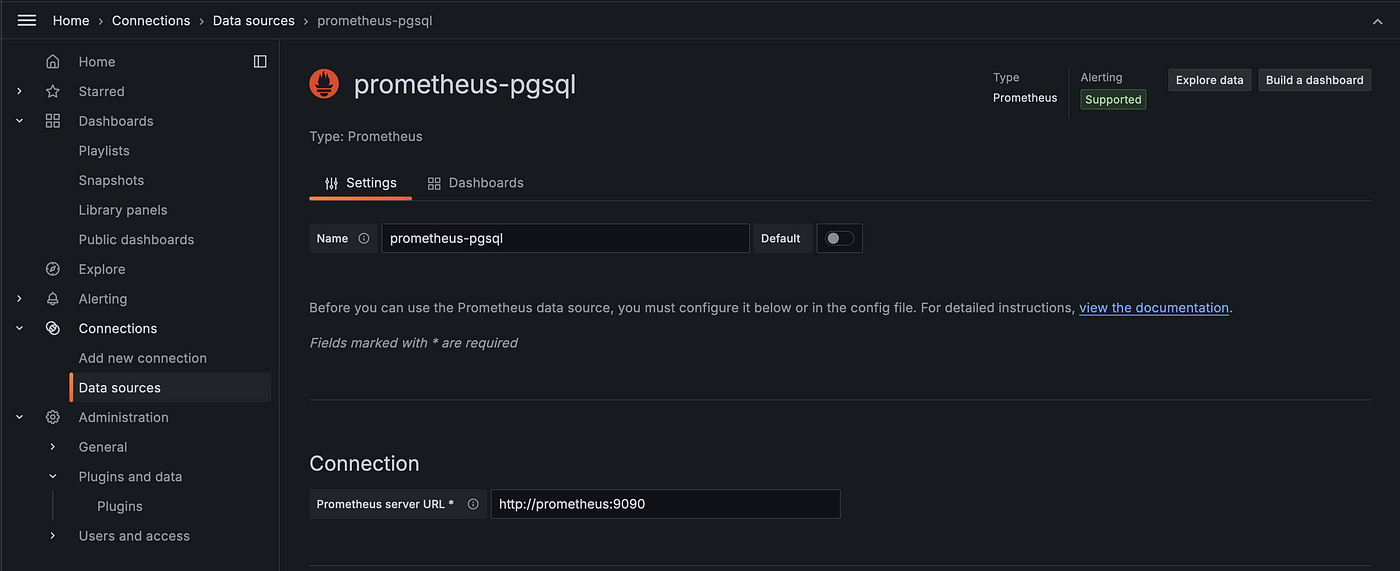Open the view the documentation link
Screen dimensions: 1400x571
pos(1154,308)
